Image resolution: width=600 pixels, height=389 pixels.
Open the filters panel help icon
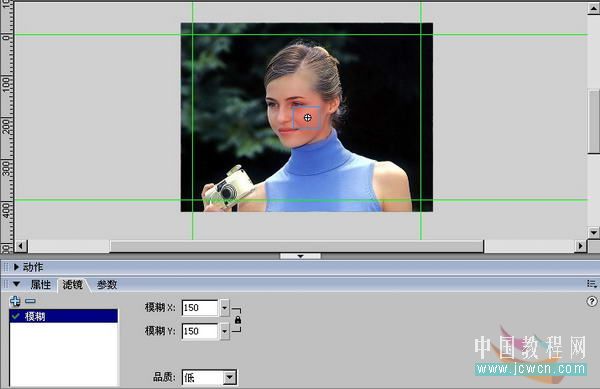tap(592, 302)
